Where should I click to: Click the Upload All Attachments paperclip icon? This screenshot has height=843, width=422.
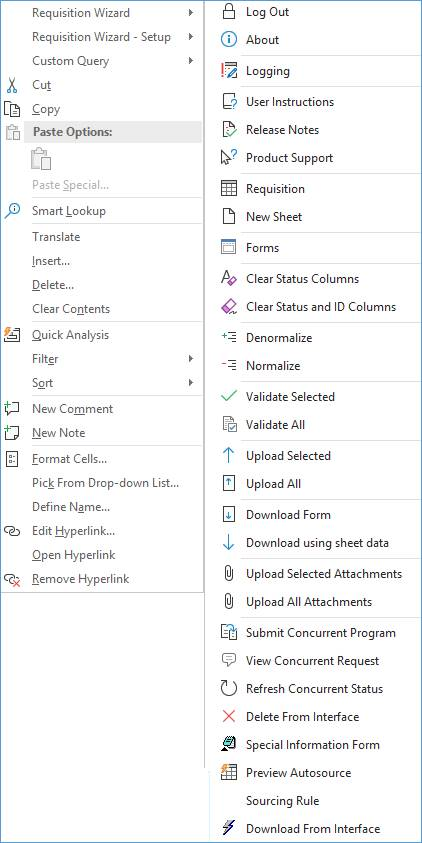pos(228,602)
